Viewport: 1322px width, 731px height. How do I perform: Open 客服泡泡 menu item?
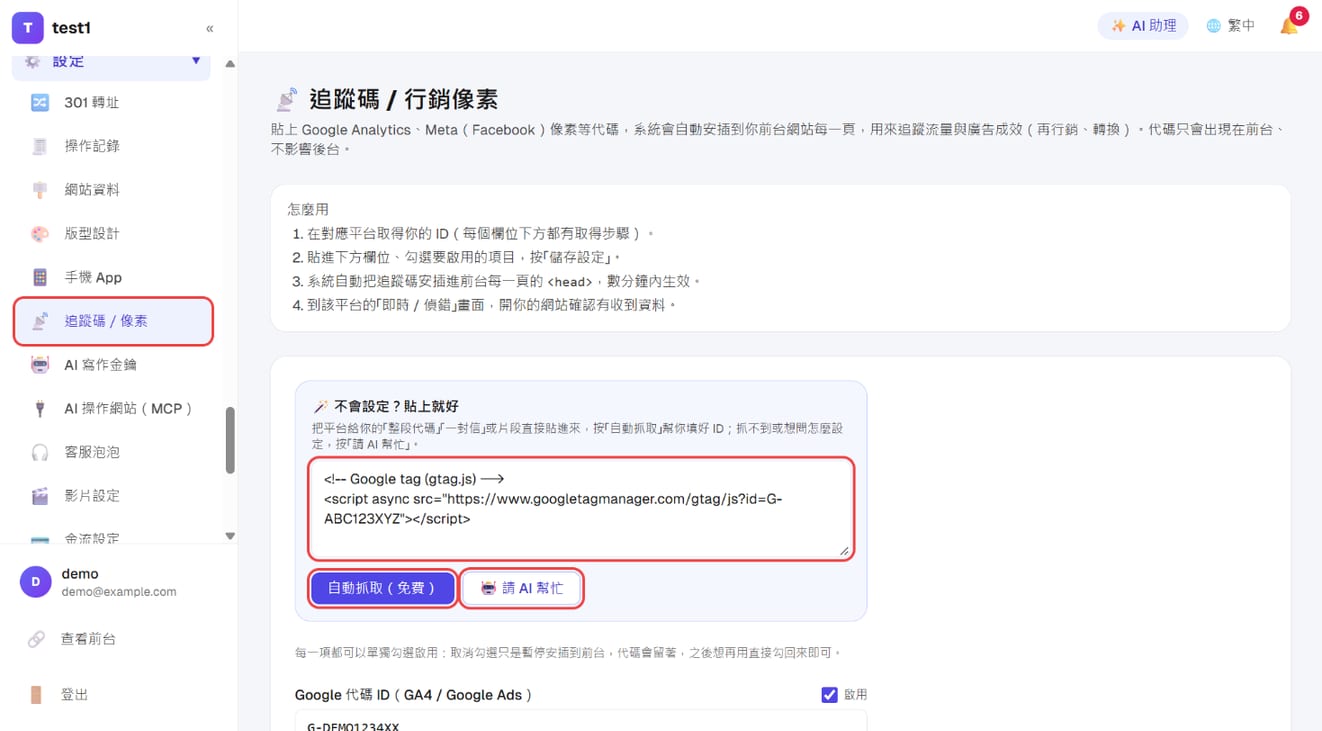point(112,452)
